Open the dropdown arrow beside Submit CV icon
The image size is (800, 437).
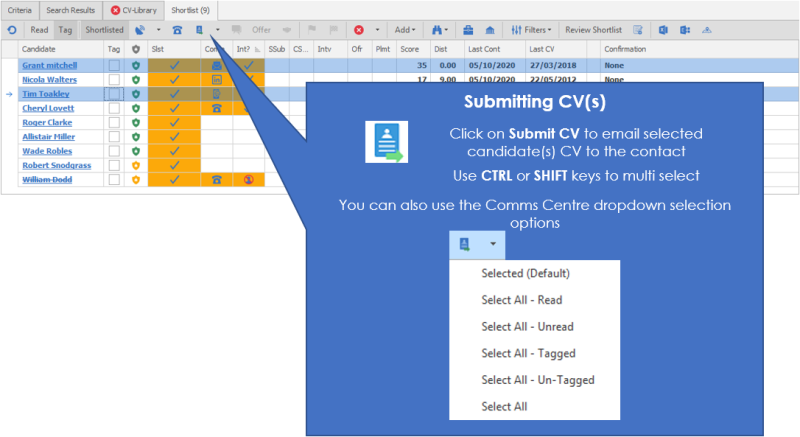coord(217,31)
